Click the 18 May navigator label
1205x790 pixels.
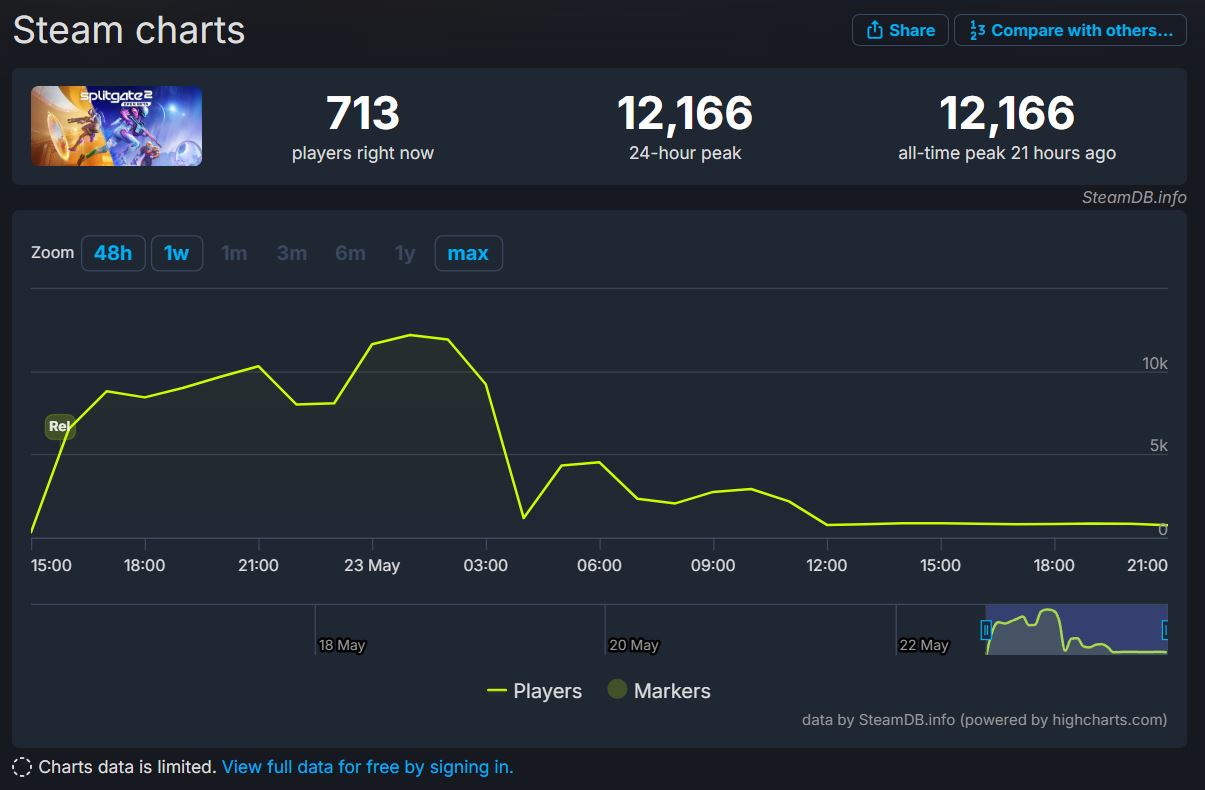(x=342, y=645)
